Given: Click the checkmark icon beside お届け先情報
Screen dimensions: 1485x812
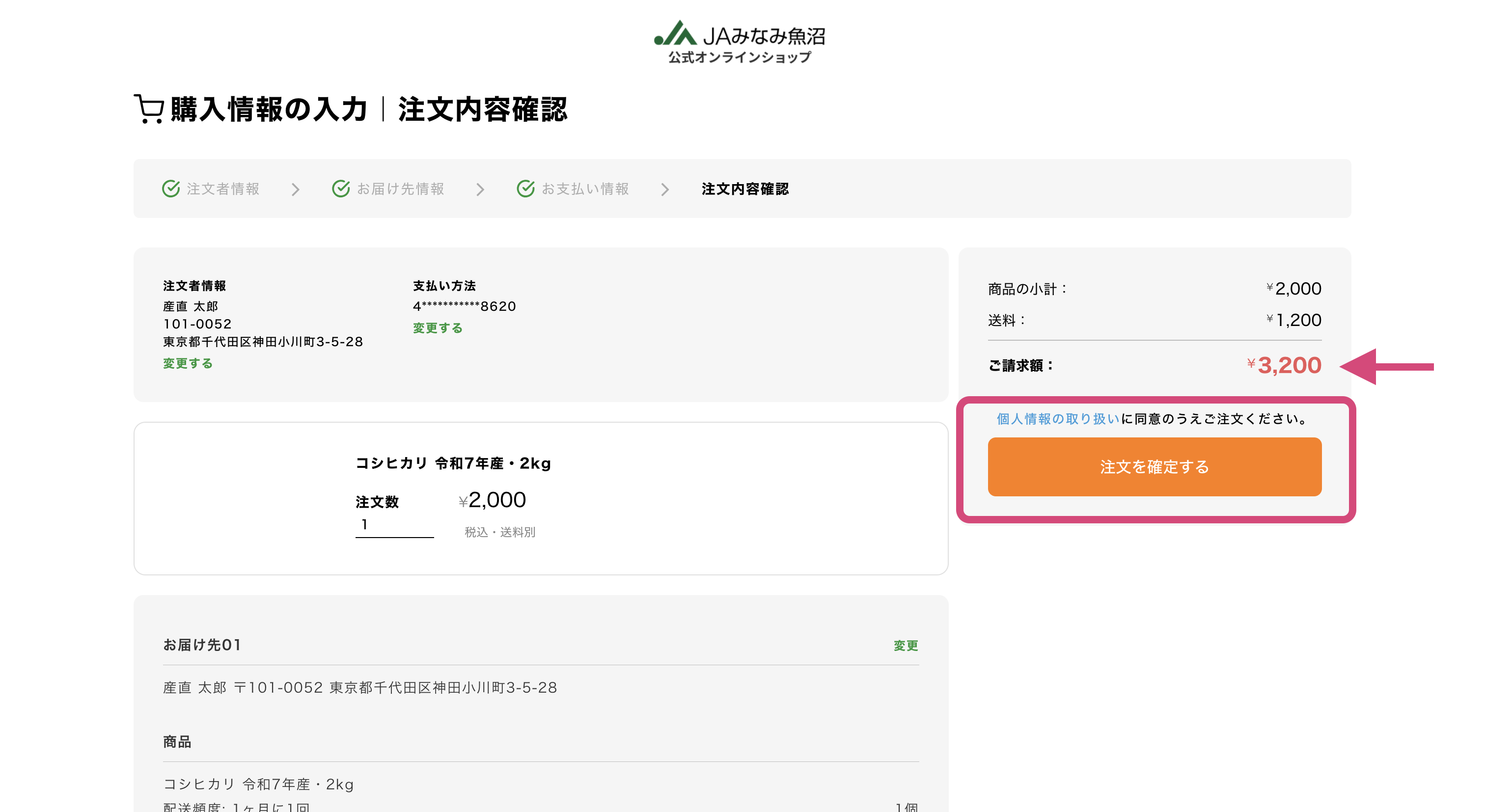Looking at the screenshot, I should (x=341, y=189).
